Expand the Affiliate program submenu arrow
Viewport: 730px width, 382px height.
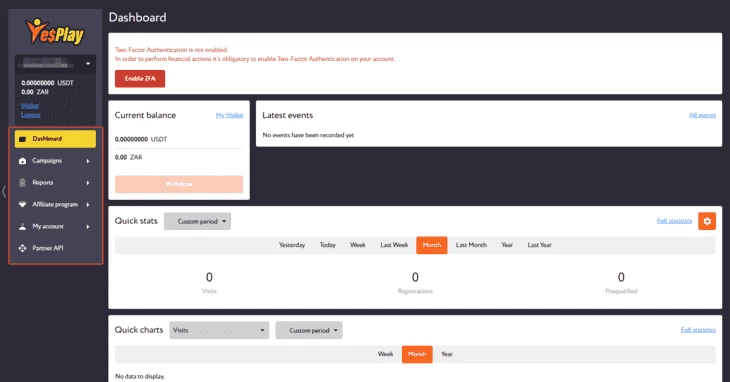pos(88,205)
